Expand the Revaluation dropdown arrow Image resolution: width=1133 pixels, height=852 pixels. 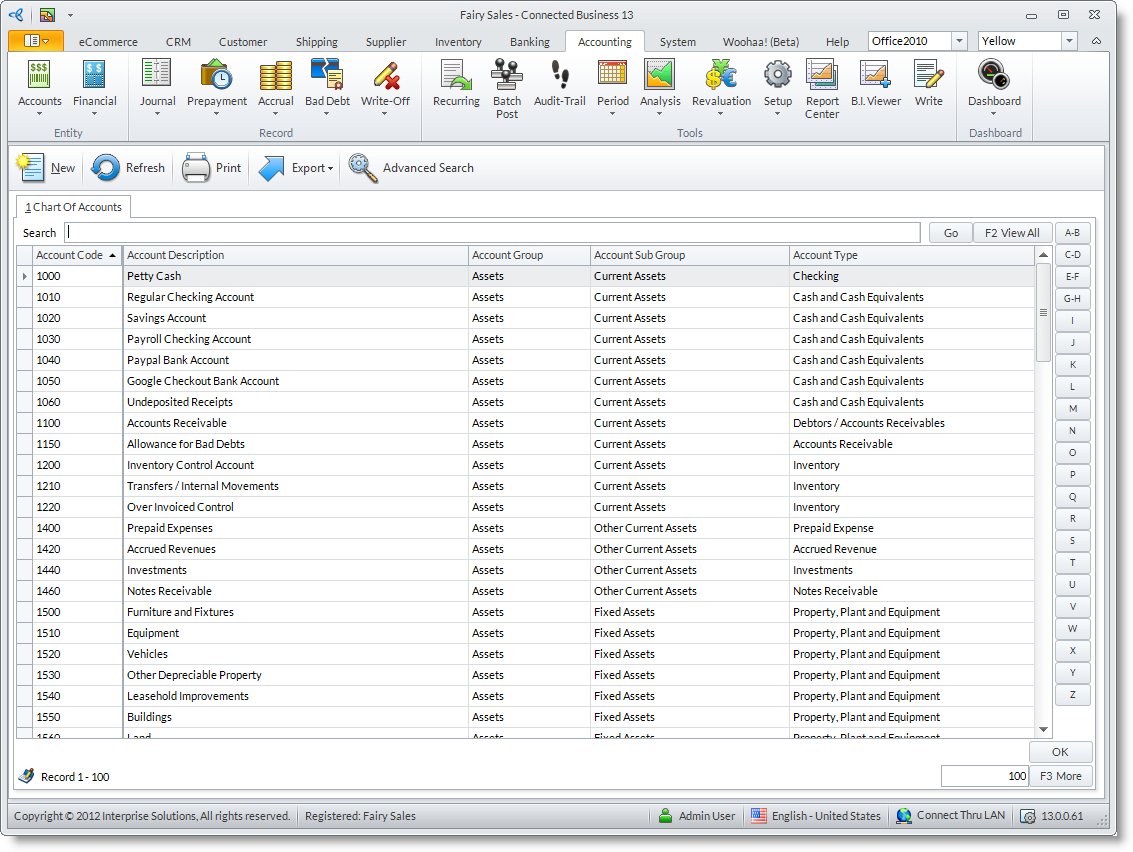720,113
